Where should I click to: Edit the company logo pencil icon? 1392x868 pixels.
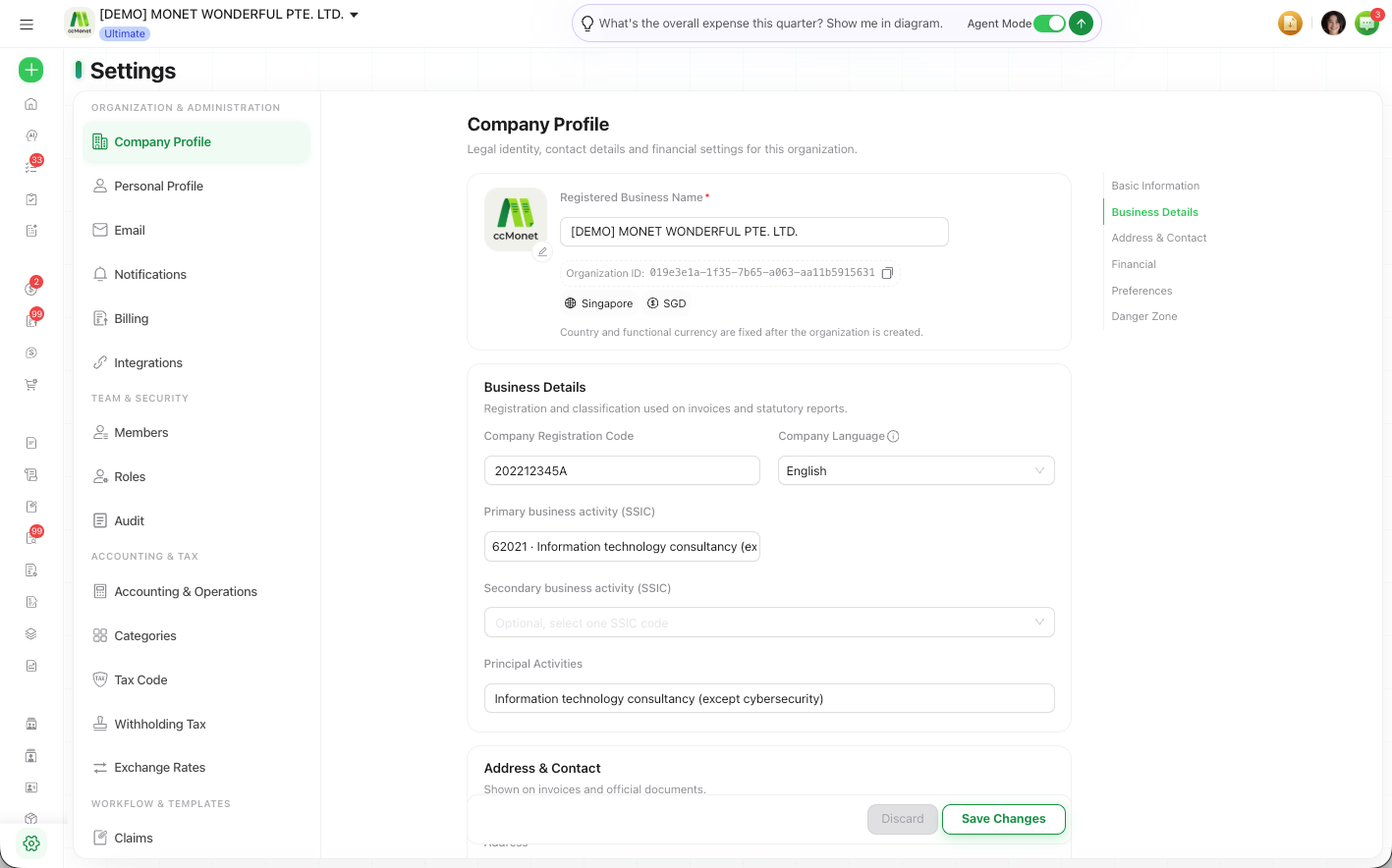click(x=542, y=252)
